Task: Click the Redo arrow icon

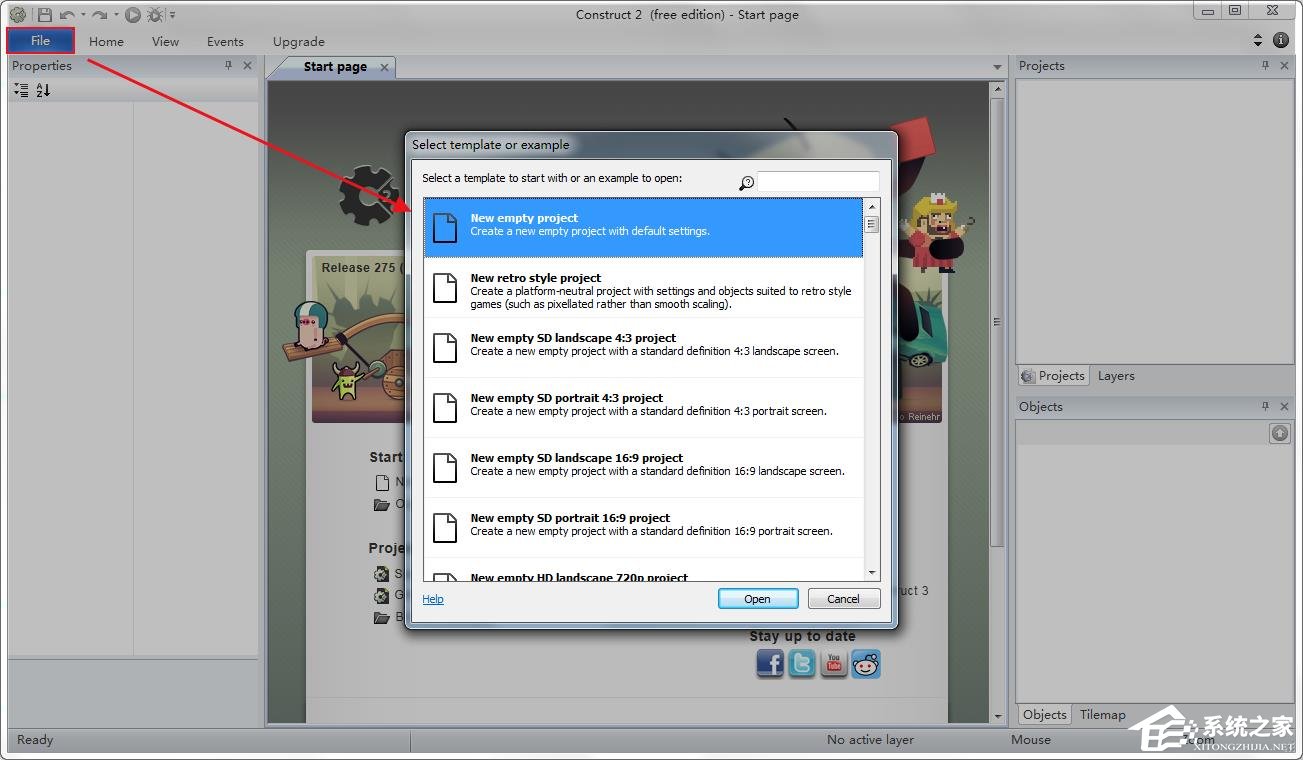Action: [x=99, y=15]
